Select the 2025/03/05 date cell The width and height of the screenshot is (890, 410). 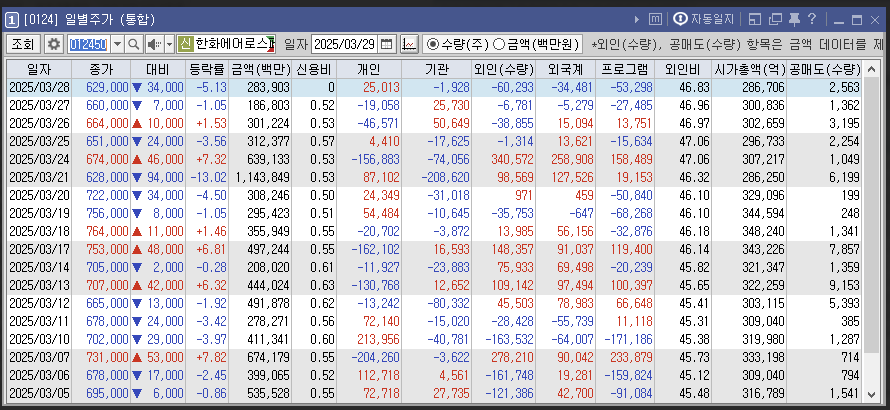coord(39,394)
